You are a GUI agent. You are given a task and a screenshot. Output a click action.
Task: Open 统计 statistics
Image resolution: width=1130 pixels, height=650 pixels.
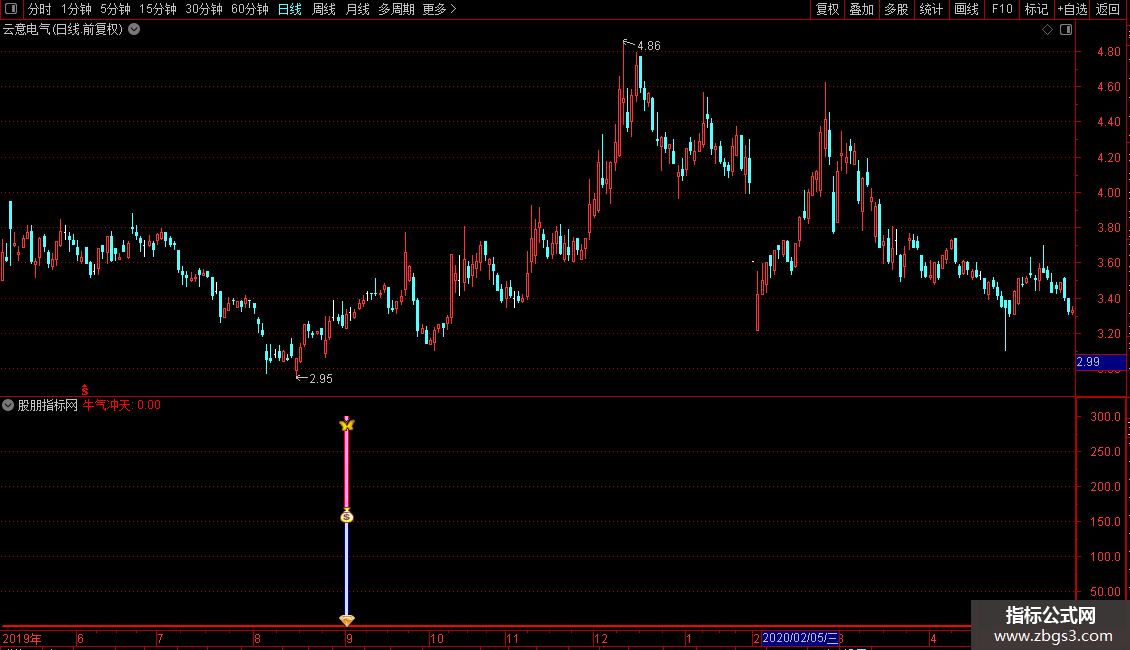coord(931,9)
